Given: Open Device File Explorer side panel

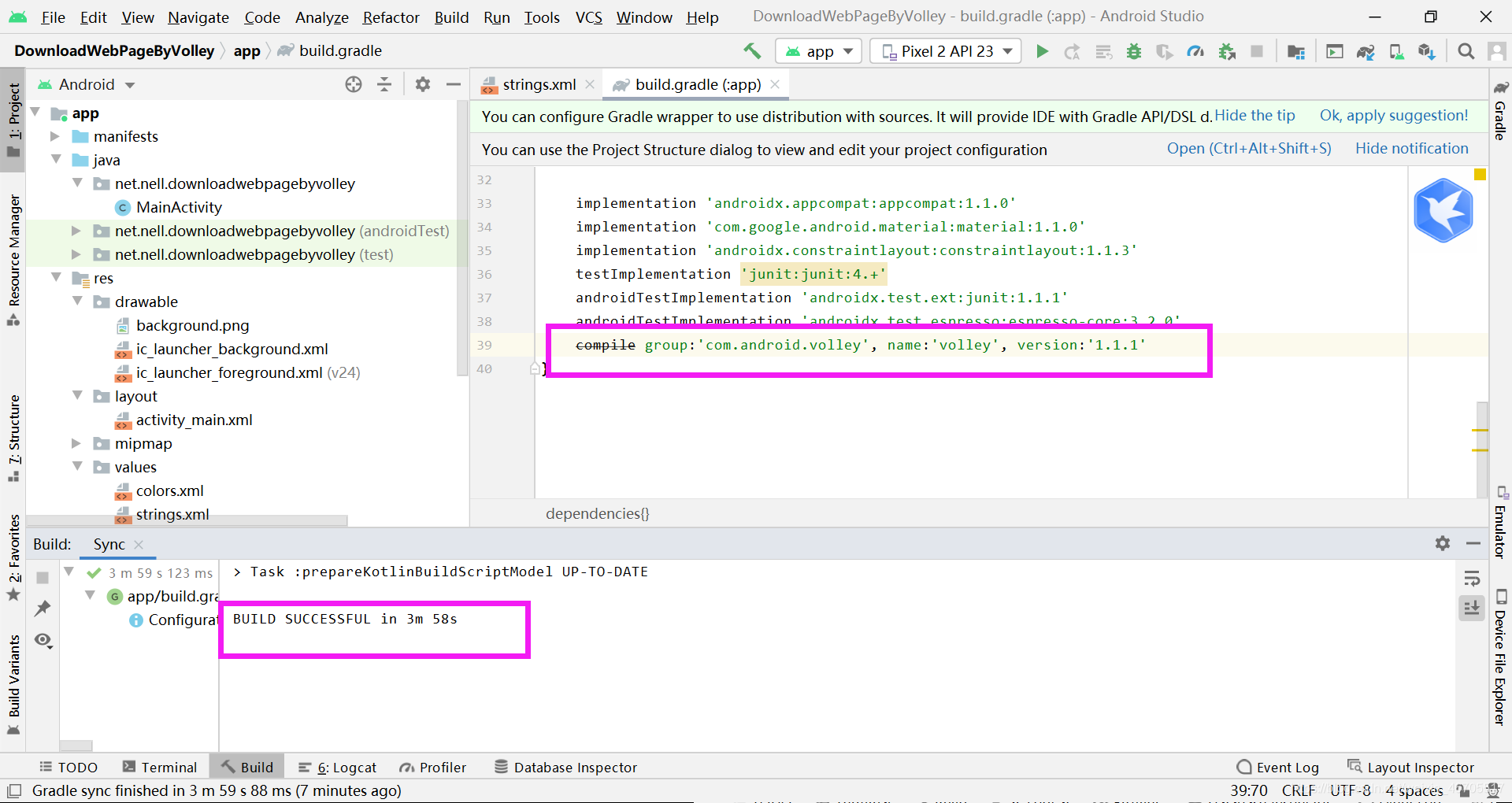Looking at the screenshot, I should coord(1501,658).
